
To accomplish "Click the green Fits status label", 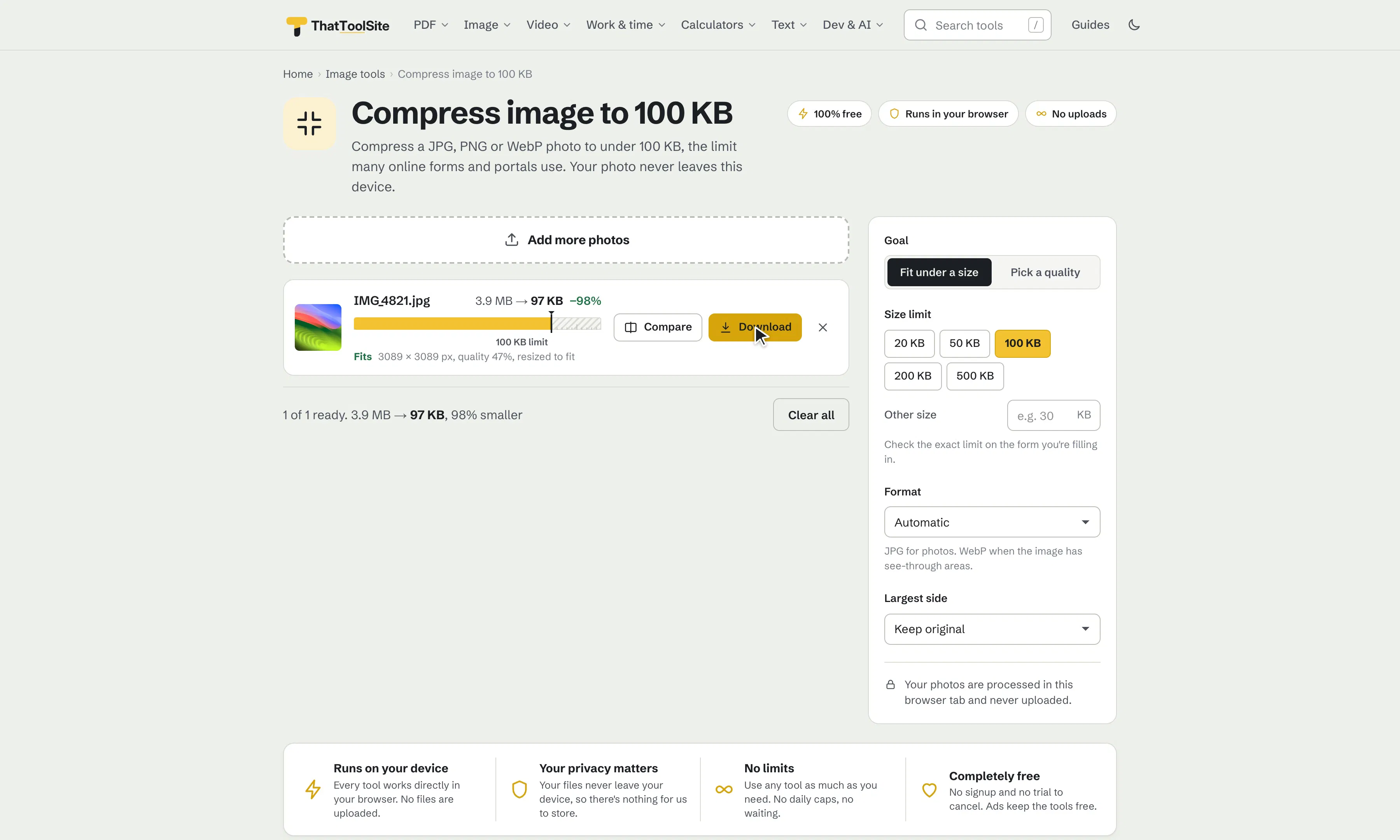I will click(363, 357).
